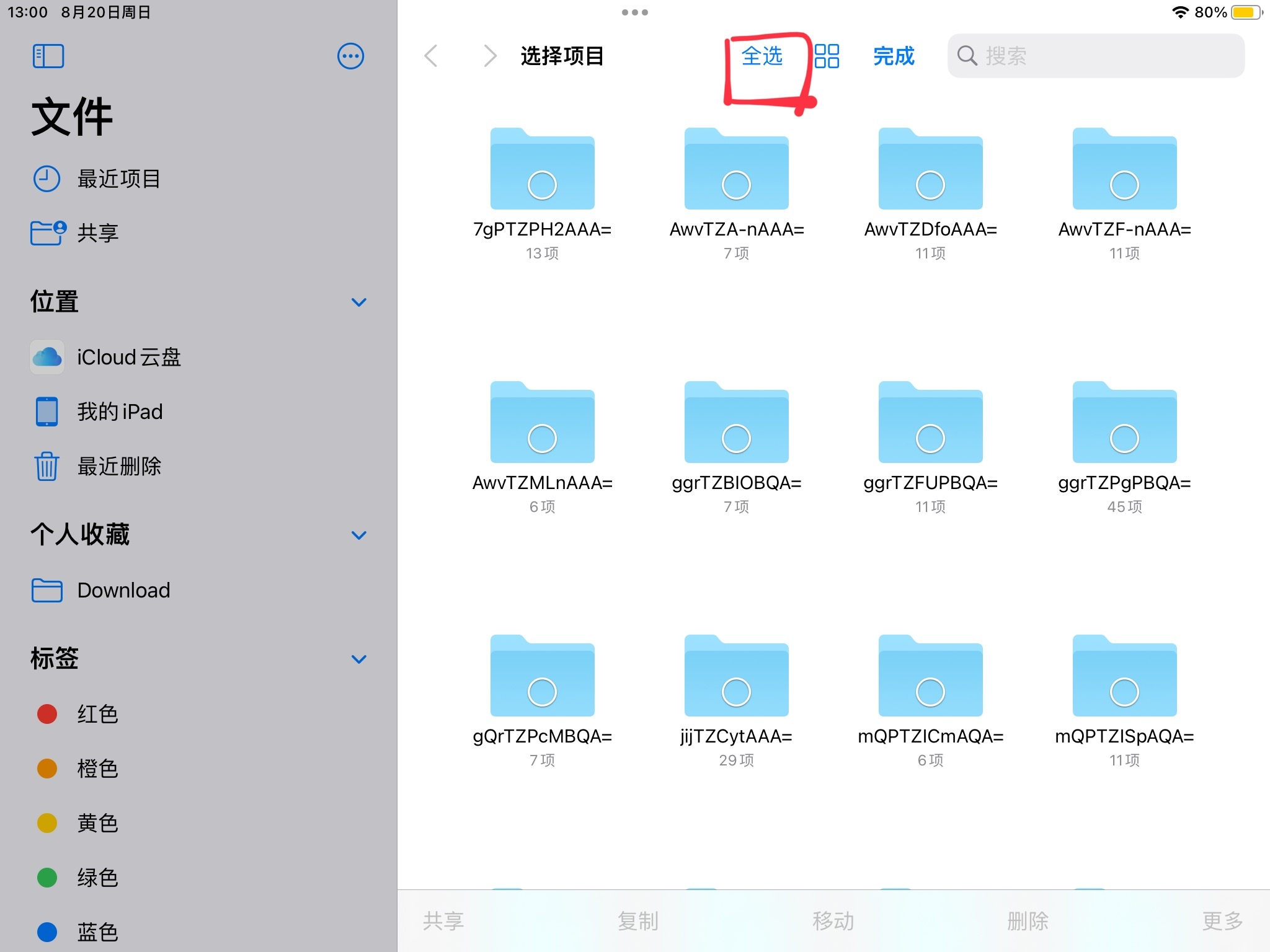Tap the 全选 select-all button
This screenshot has width=1270, height=952.
(x=762, y=56)
